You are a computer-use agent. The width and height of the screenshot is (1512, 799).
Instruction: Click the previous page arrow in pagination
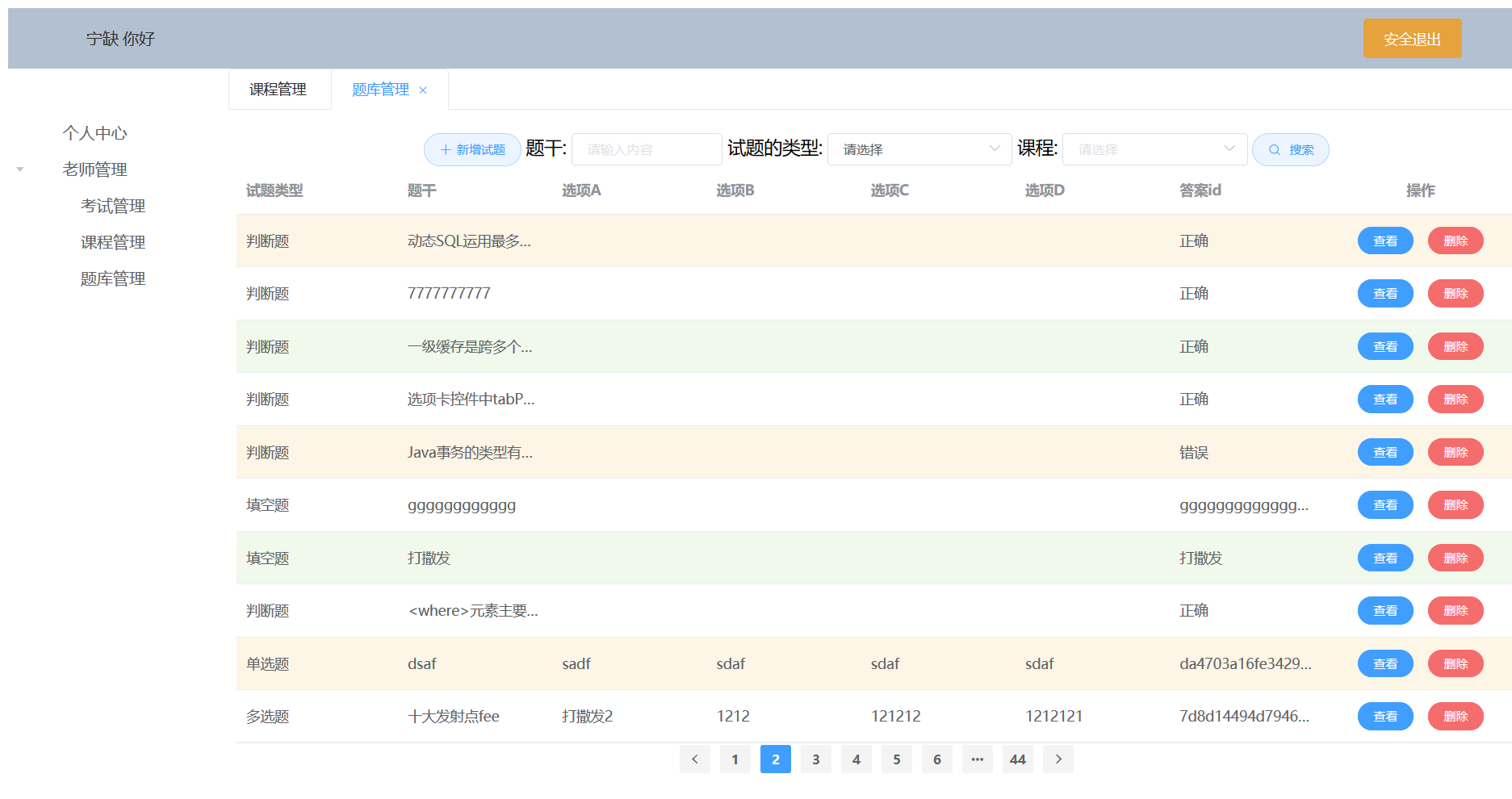pos(694,759)
